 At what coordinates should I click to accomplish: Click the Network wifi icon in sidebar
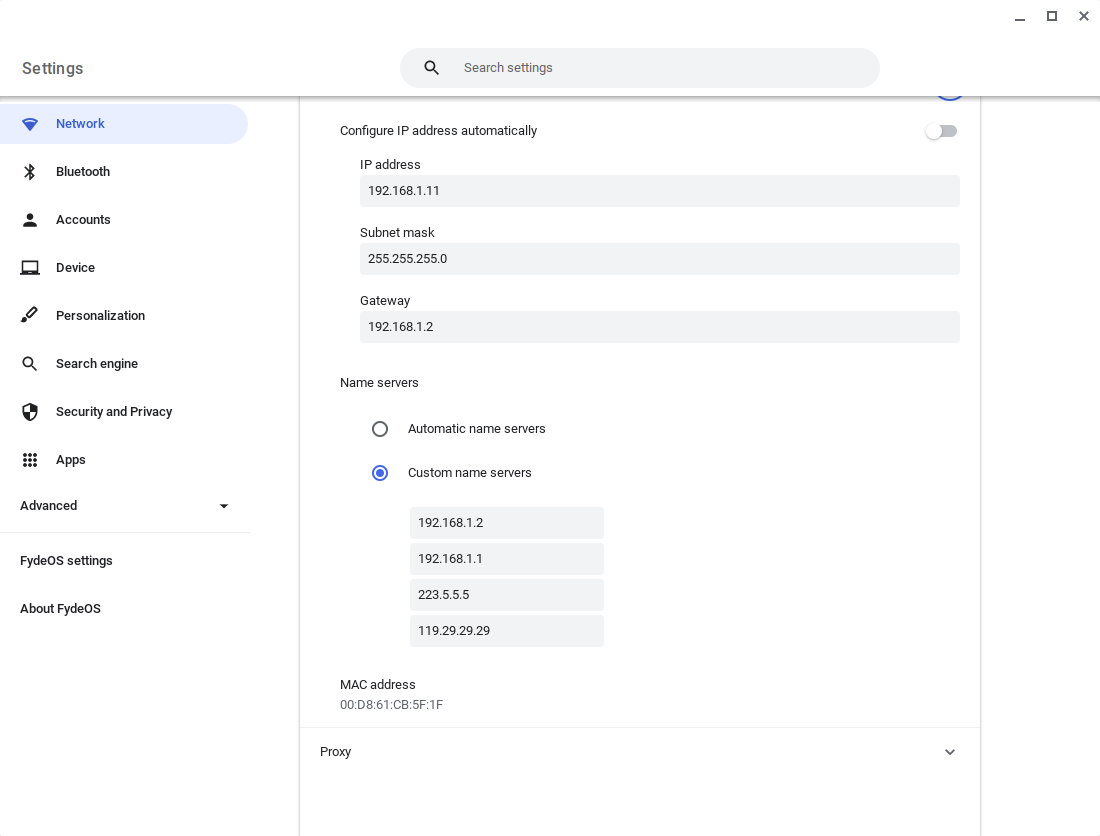[29, 124]
